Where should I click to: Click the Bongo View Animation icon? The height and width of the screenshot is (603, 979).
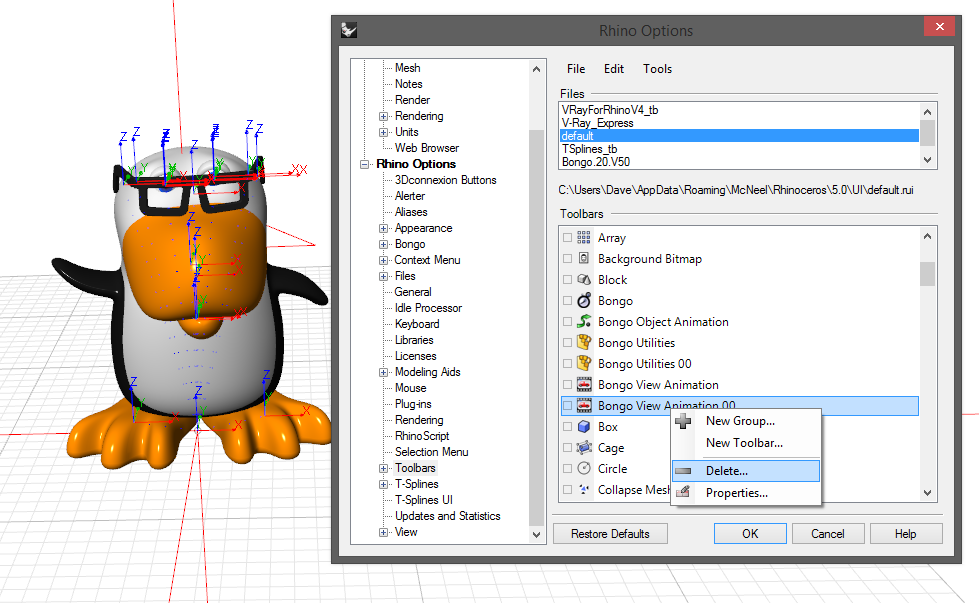pos(584,385)
